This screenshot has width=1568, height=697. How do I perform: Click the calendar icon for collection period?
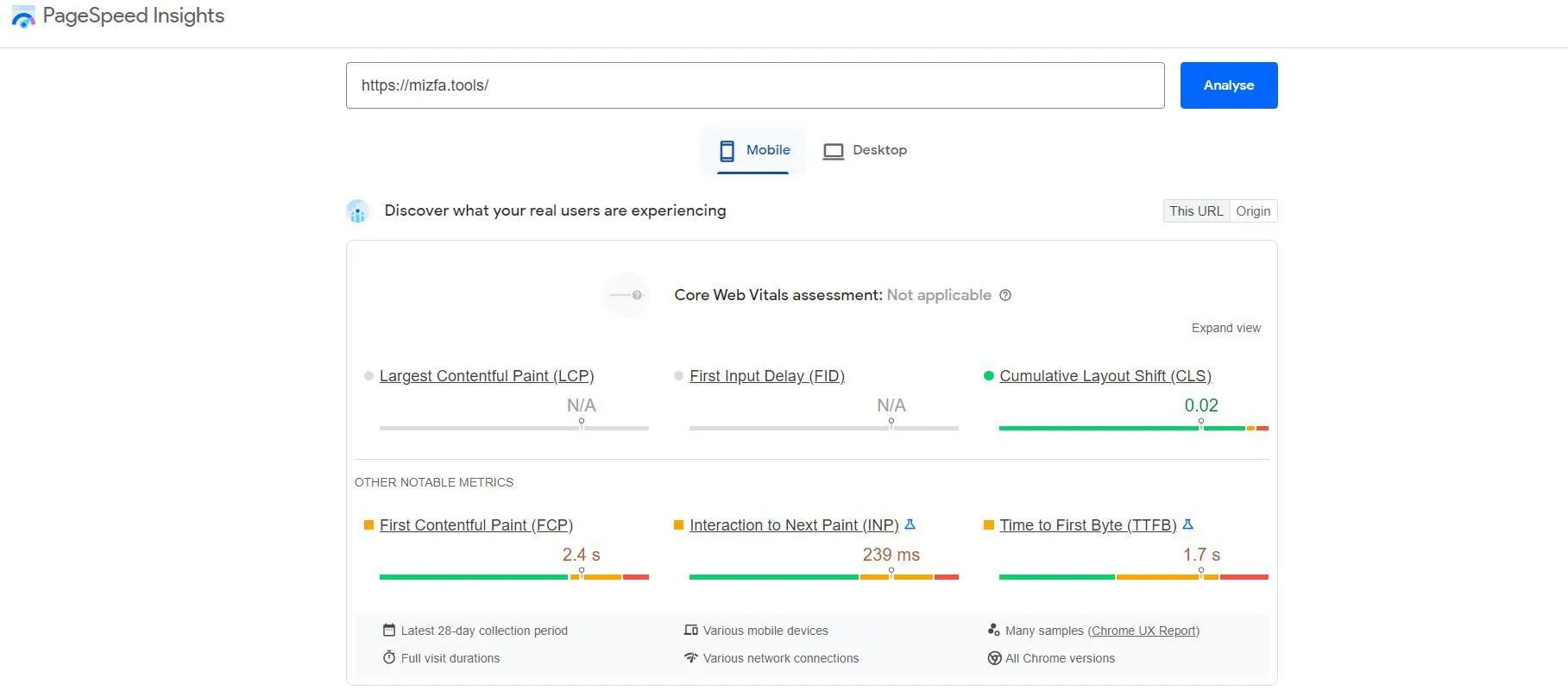(389, 631)
